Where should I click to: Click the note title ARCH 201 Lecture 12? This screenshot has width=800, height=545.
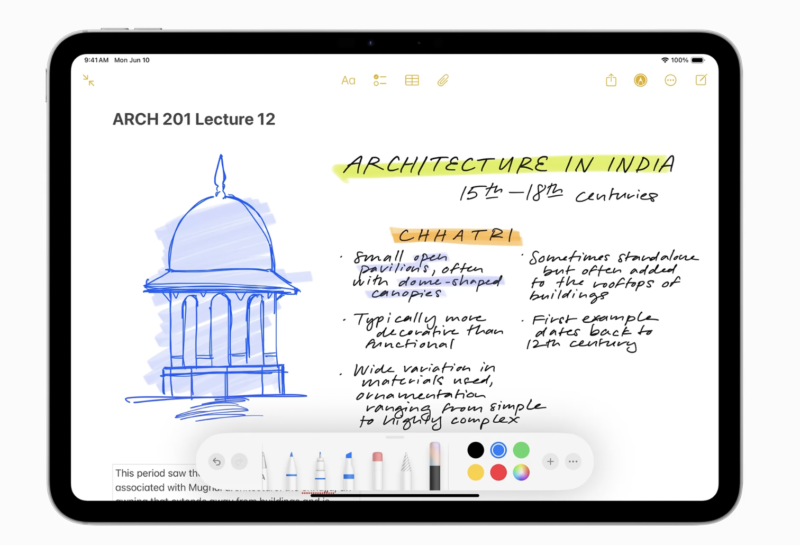[x=194, y=120]
